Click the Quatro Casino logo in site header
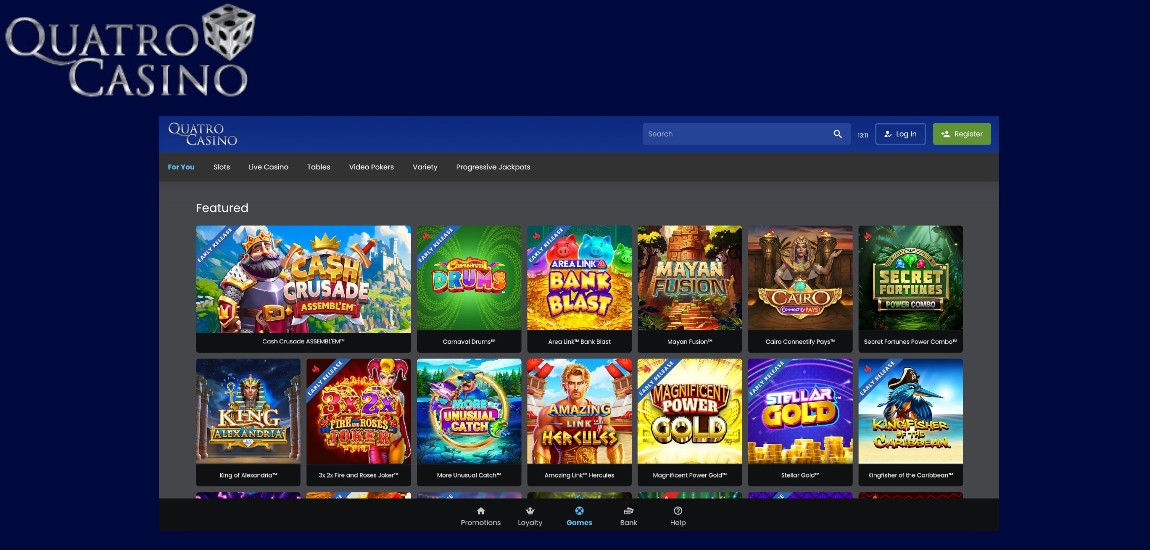1150x550 pixels. [202, 134]
